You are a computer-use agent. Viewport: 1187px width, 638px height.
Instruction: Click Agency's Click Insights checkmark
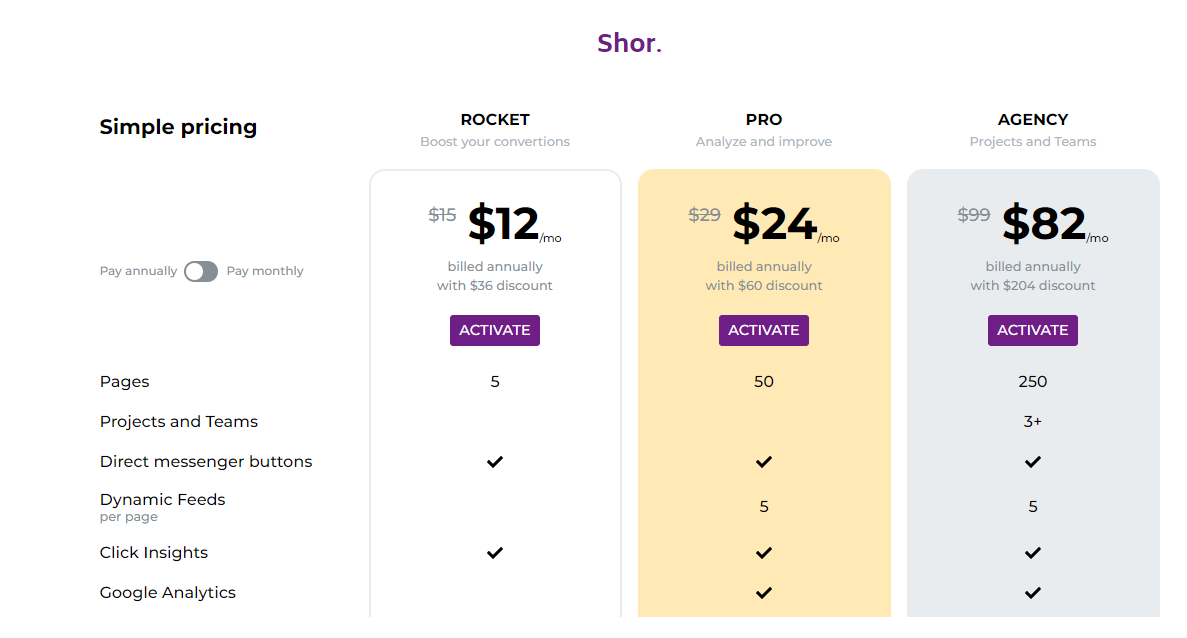pyautogui.click(x=1033, y=553)
